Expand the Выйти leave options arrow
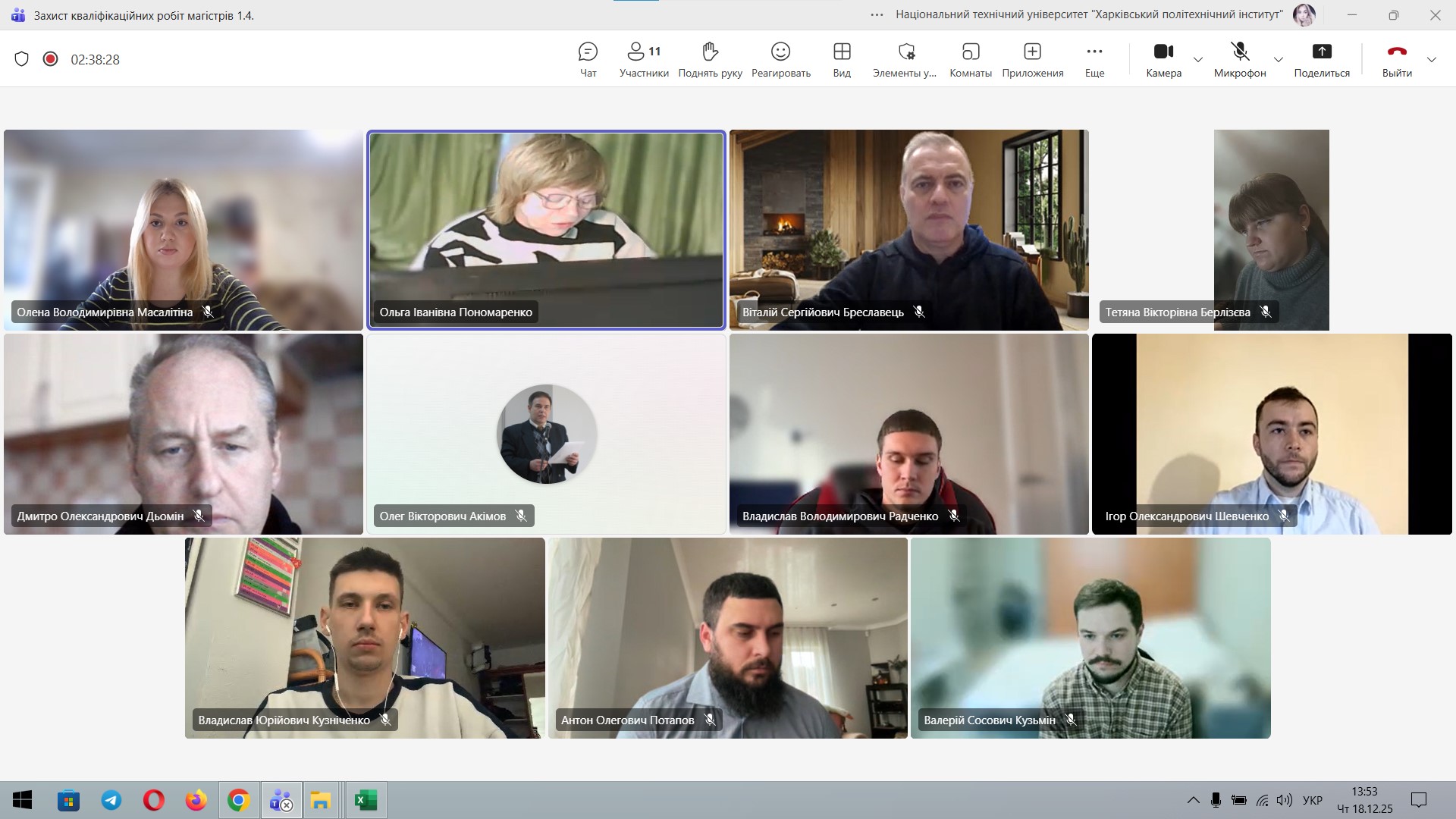This screenshot has height=819, width=1456. point(1432,60)
